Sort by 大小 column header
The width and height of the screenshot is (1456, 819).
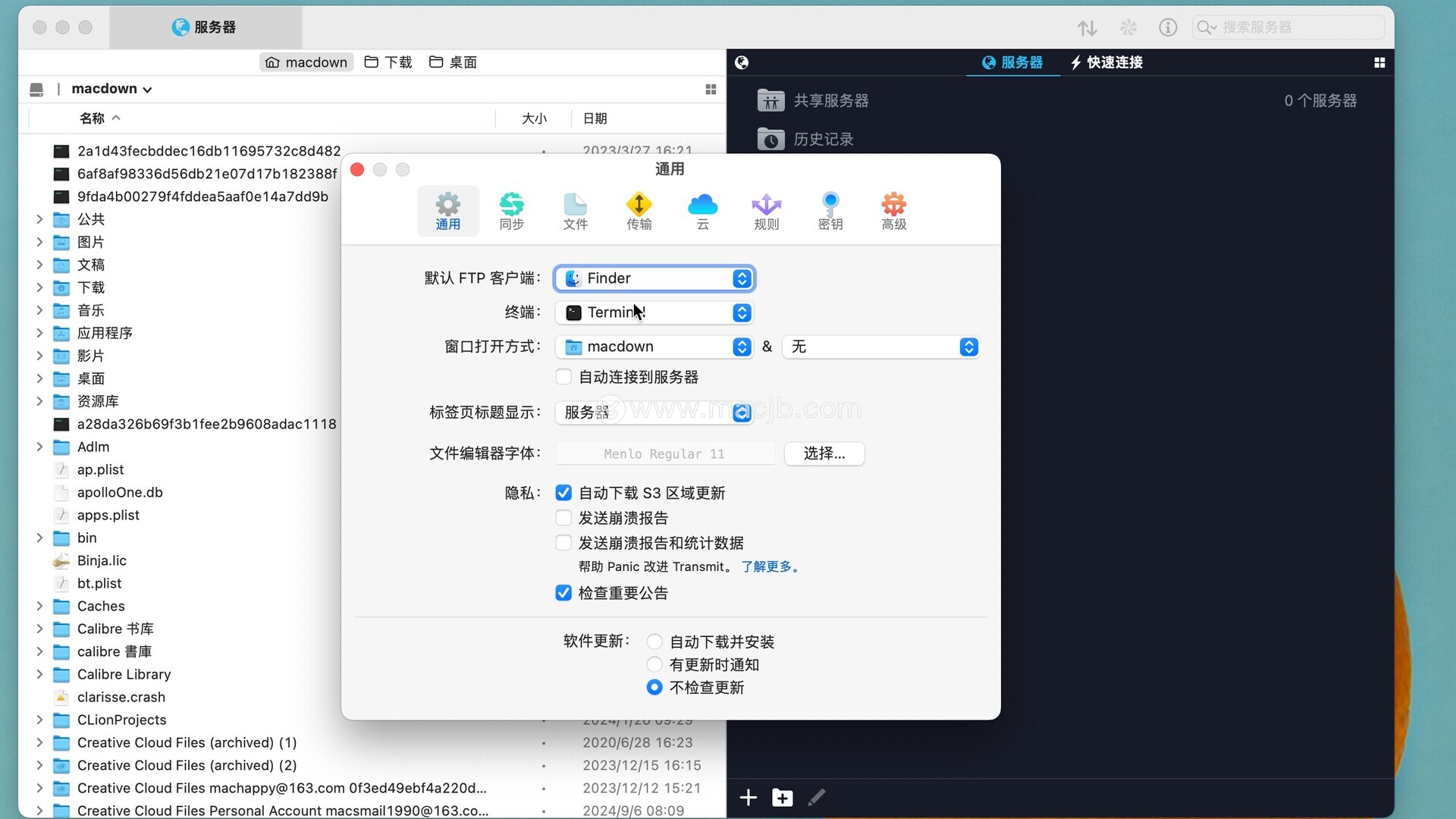[534, 118]
